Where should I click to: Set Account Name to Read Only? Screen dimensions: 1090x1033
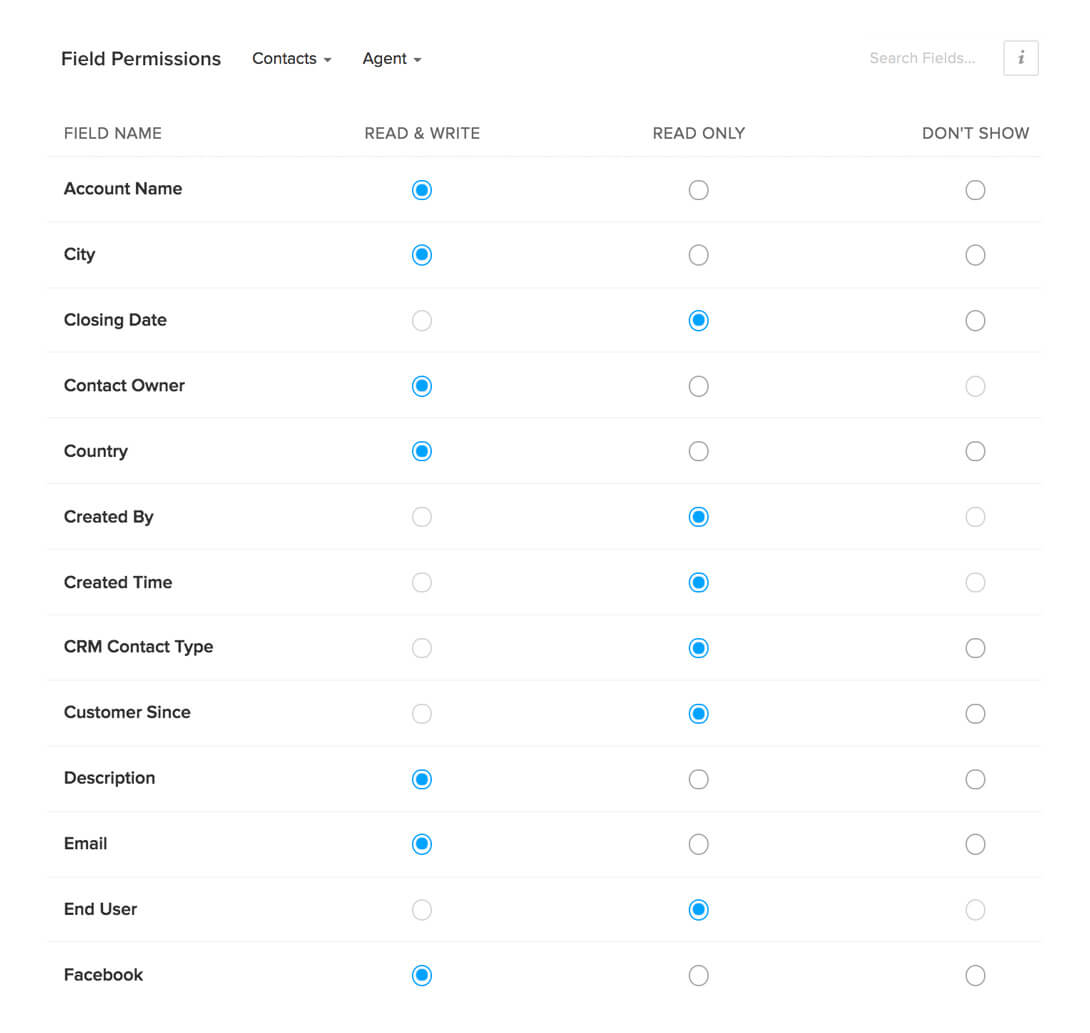click(x=699, y=190)
